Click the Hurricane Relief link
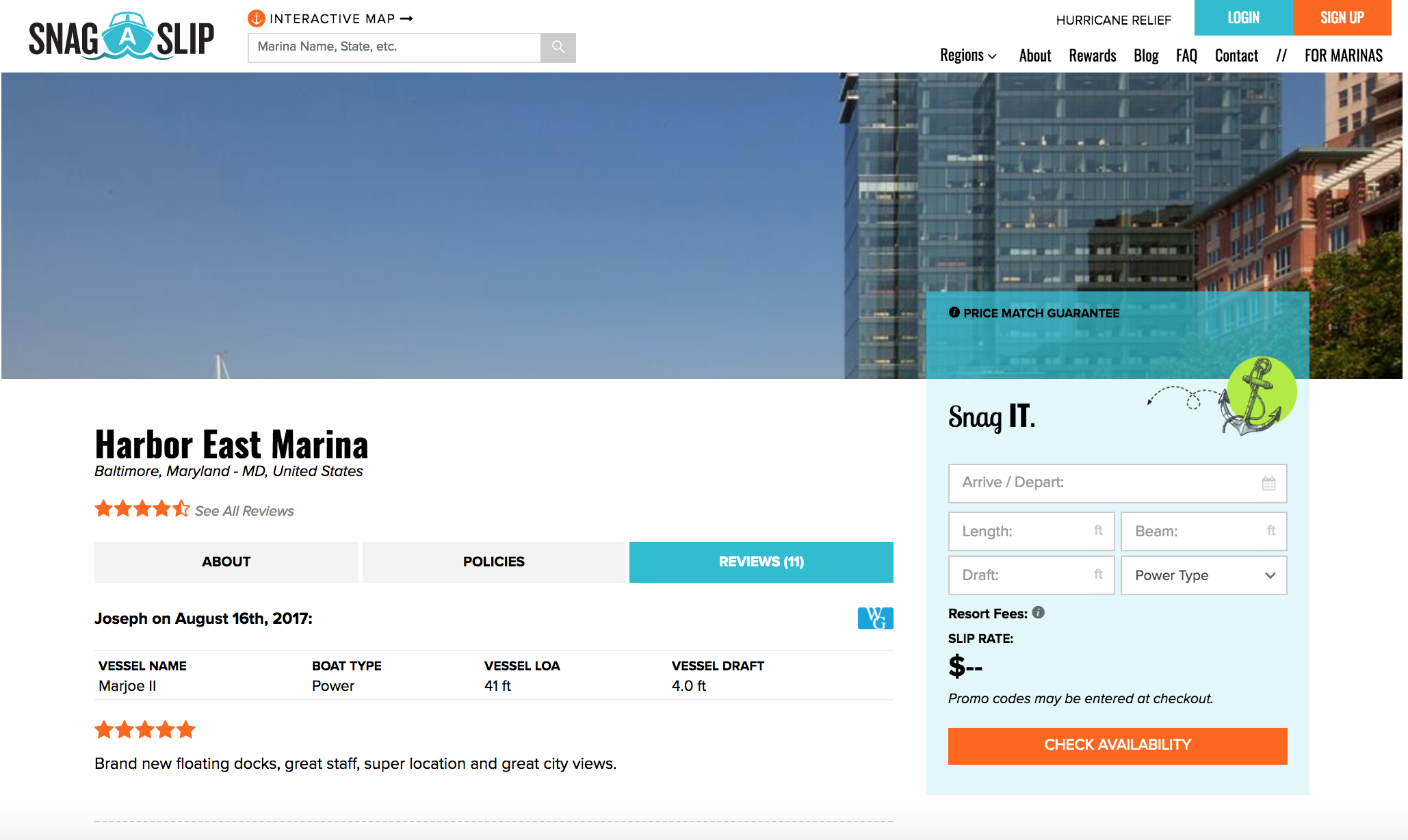This screenshot has height=840, width=1408. 1114,20
